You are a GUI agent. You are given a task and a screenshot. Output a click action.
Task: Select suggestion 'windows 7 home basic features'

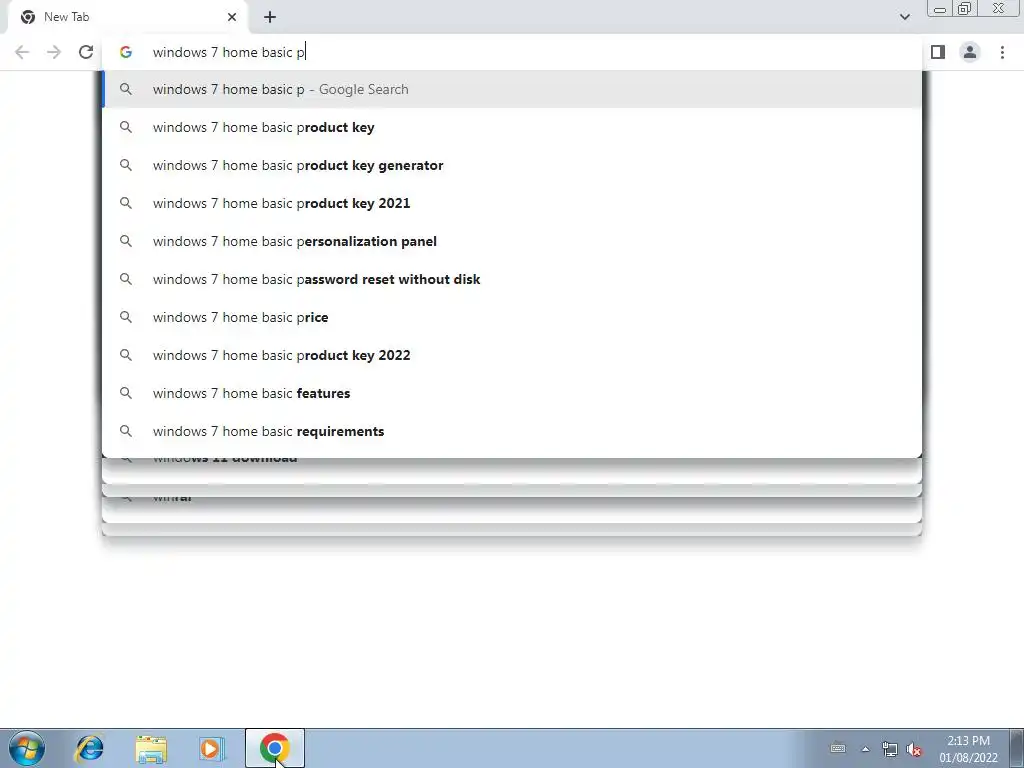click(512, 393)
